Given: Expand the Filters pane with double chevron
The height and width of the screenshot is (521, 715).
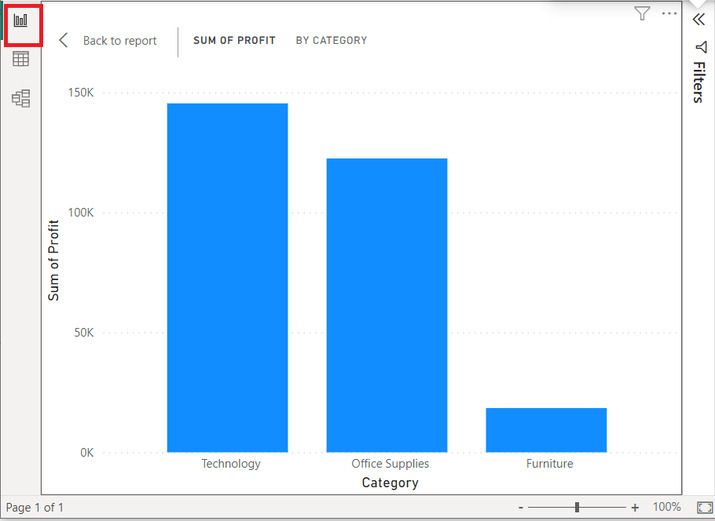Looking at the screenshot, I should [x=699, y=19].
